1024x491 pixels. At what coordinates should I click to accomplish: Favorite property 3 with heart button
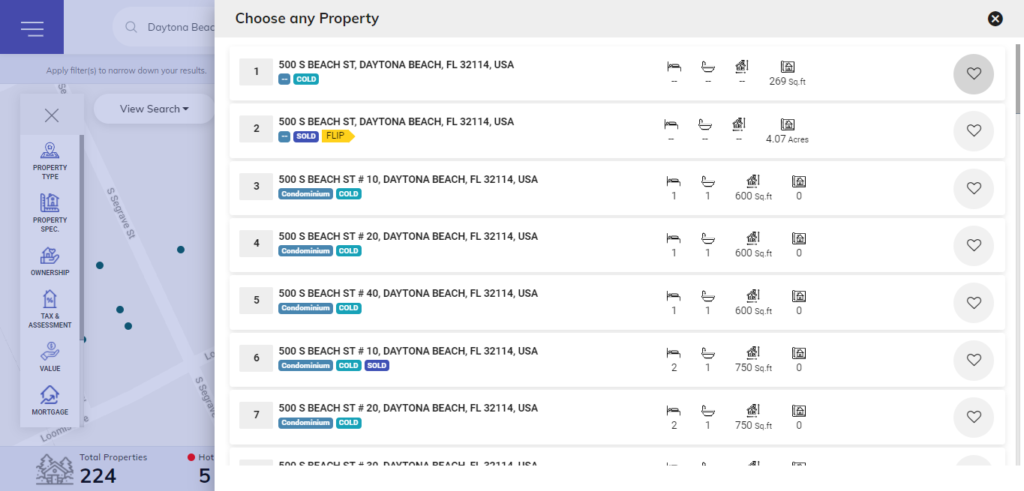tap(974, 188)
